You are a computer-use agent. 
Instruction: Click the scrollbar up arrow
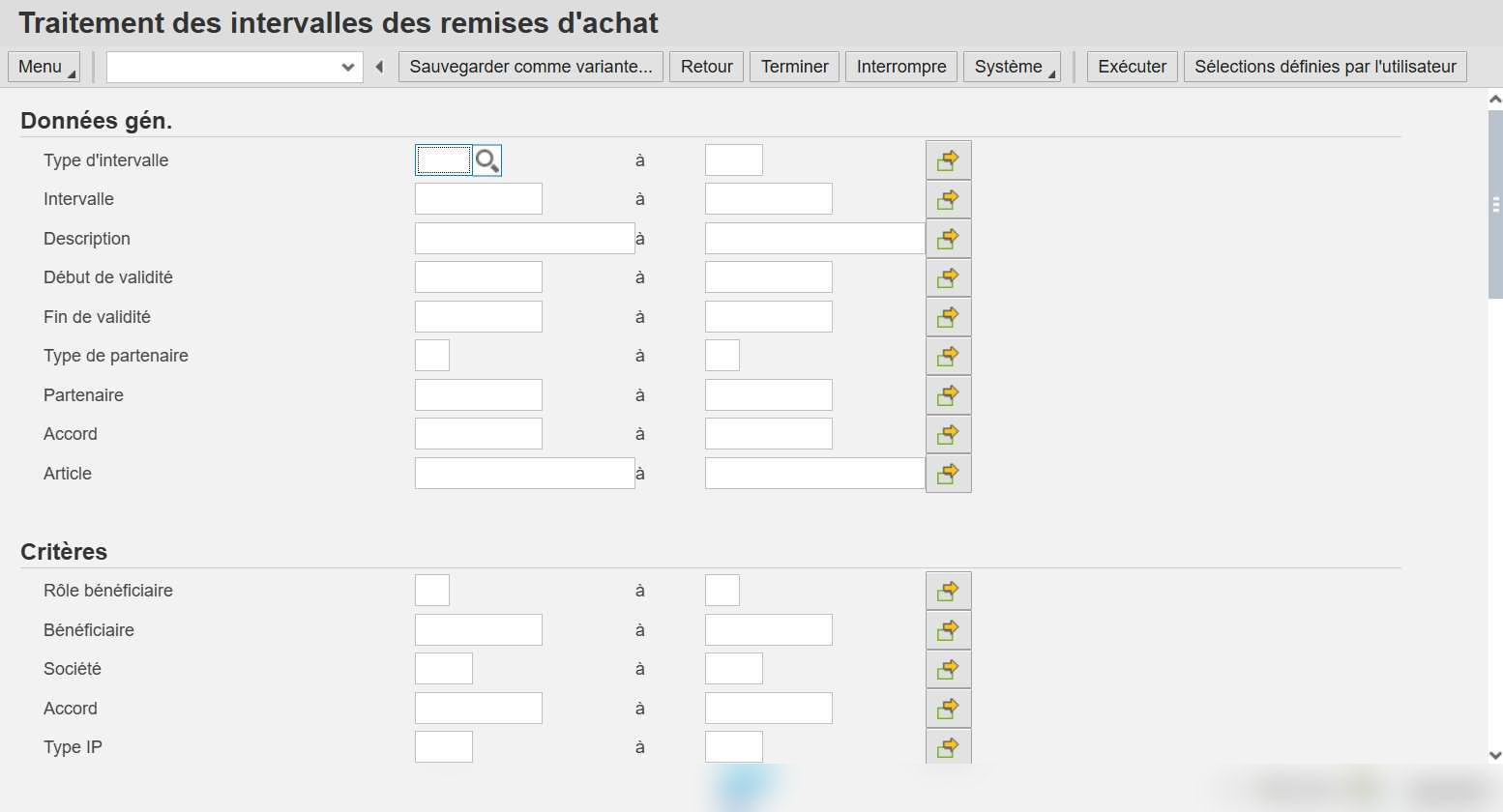1495,99
